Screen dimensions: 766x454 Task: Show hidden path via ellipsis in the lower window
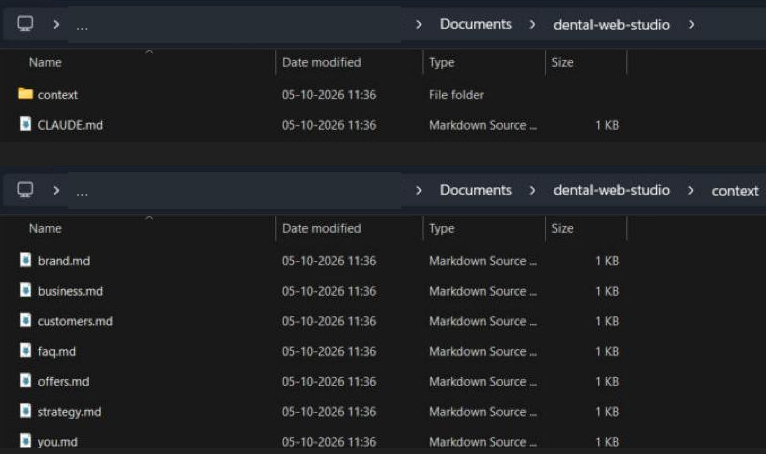click(x=82, y=193)
